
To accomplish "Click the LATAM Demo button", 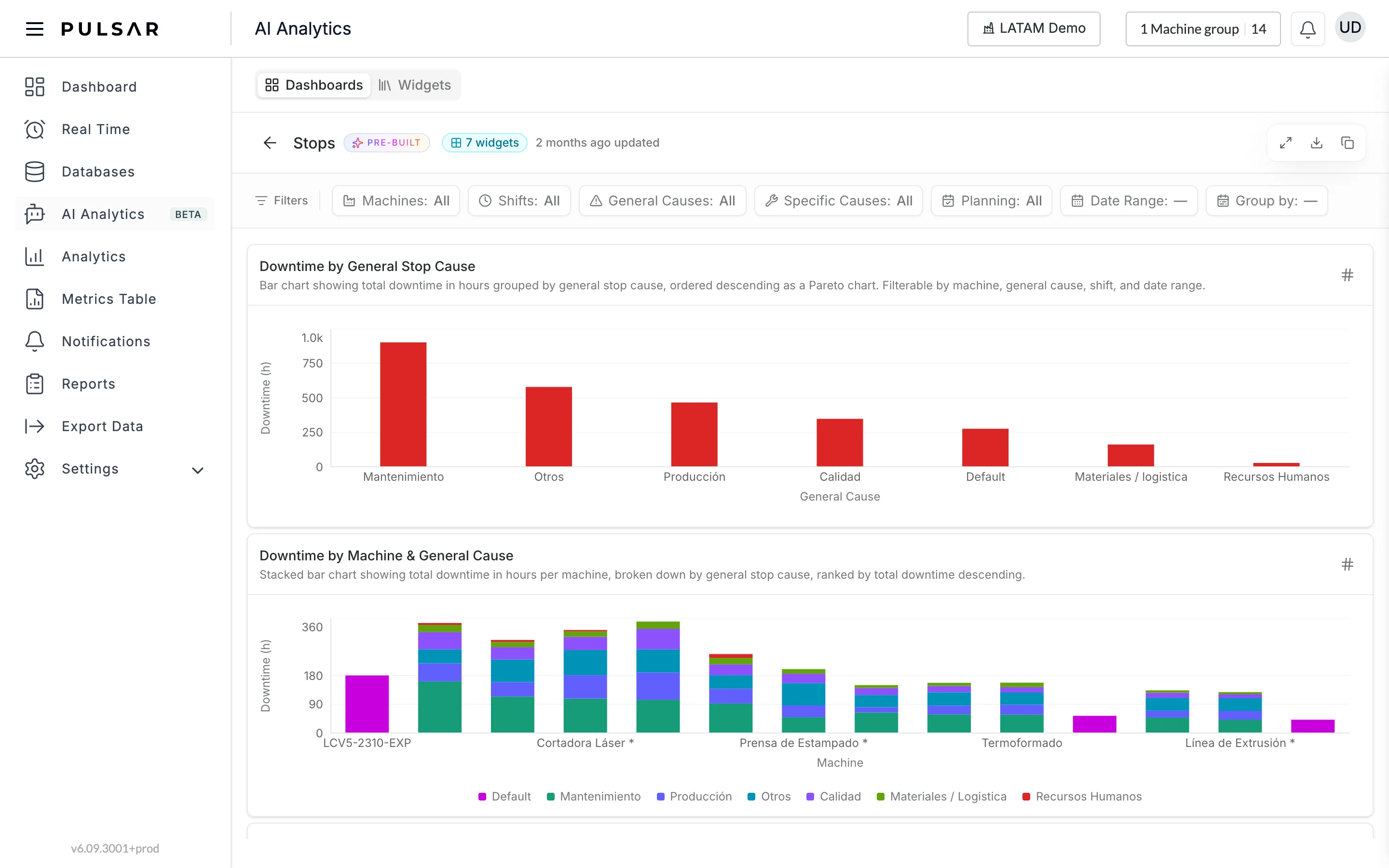I will point(1034,29).
